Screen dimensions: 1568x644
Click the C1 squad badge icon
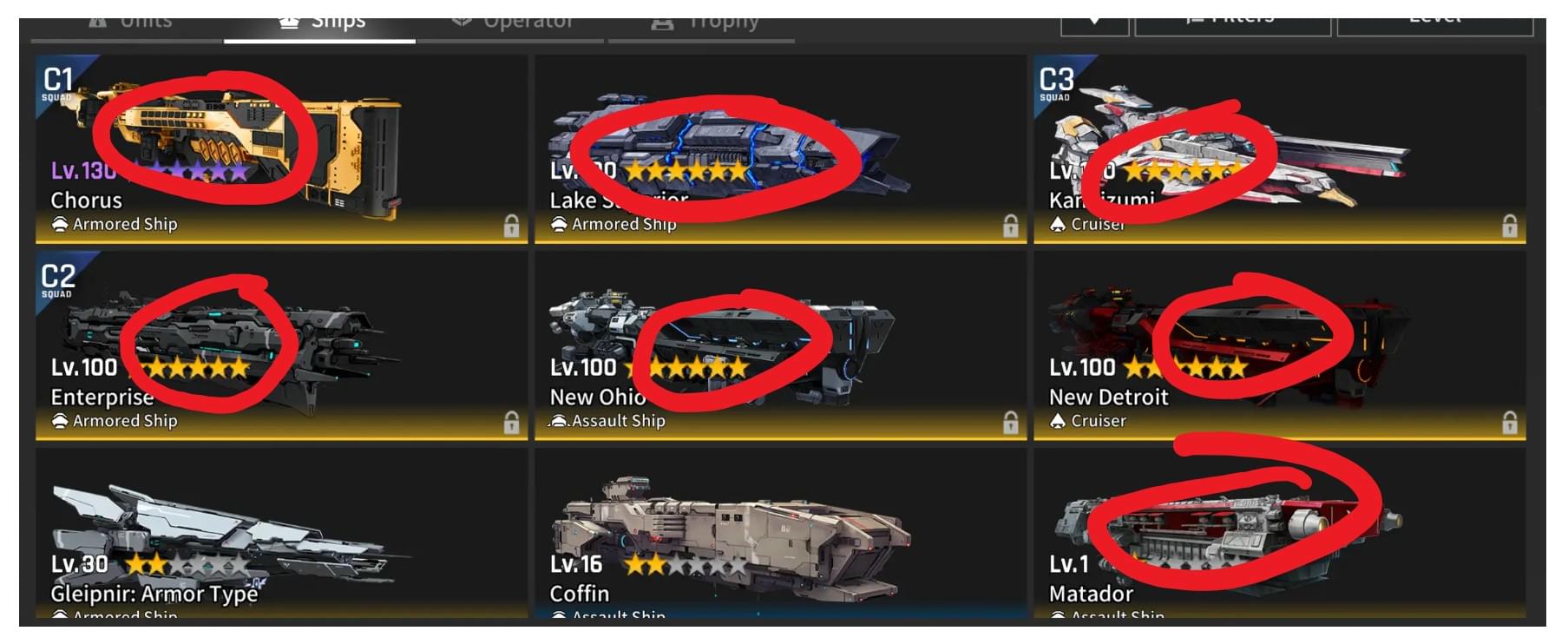pos(59,83)
